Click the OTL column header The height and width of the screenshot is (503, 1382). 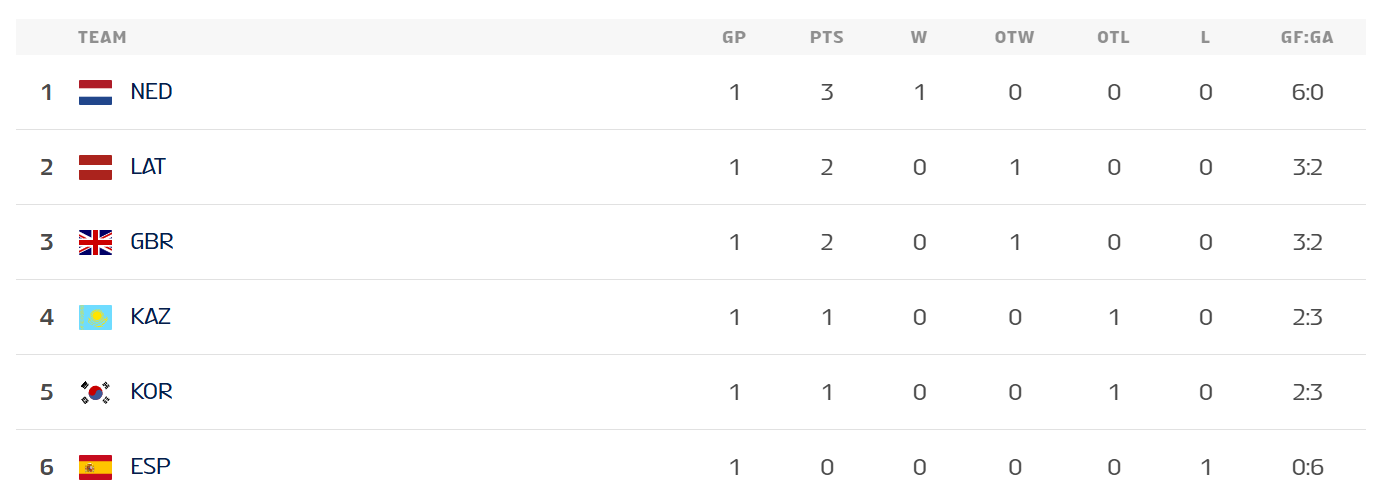1113,38
